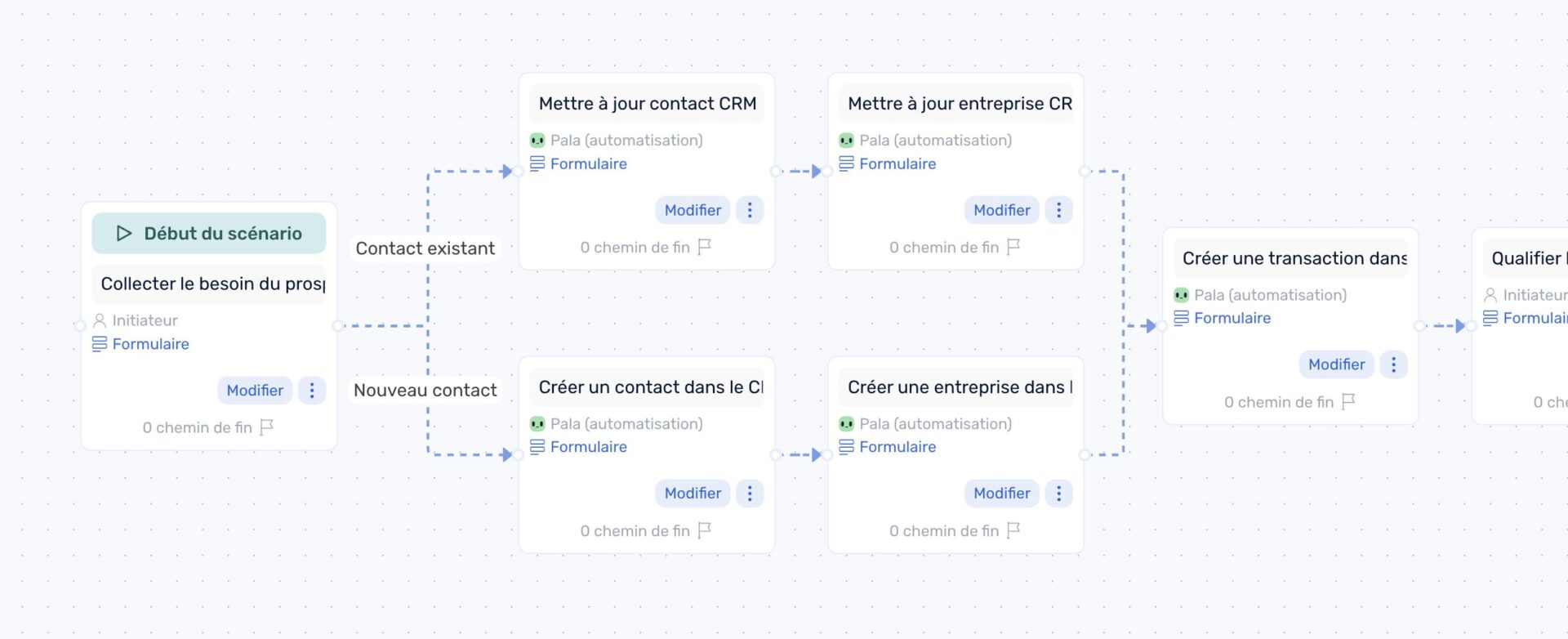Click the play icon in Début du scénario

tap(124, 234)
